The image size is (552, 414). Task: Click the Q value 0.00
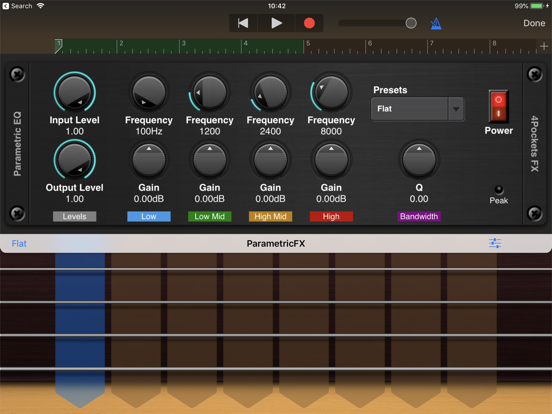tap(419, 199)
